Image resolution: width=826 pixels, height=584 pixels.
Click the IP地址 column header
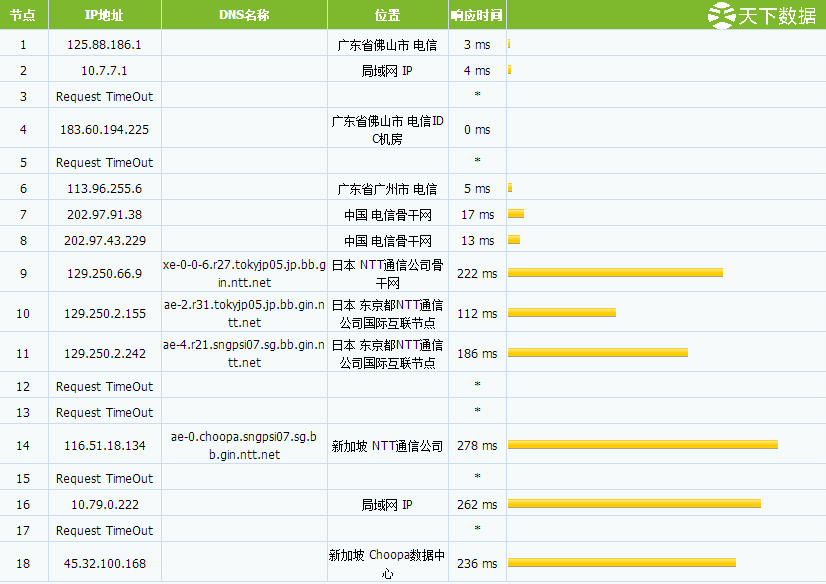(x=104, y=15)
